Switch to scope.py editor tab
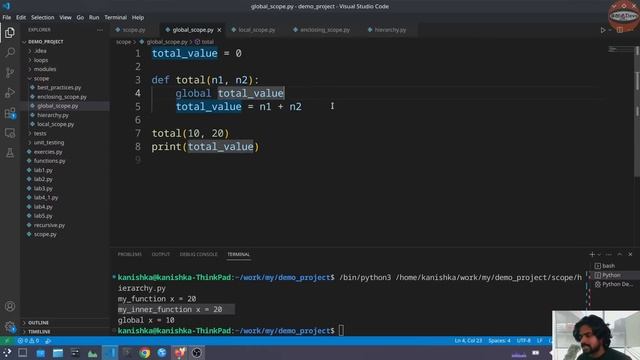This screenshot has height=360, width=640. pyautogui.click(x=133, y=30)
